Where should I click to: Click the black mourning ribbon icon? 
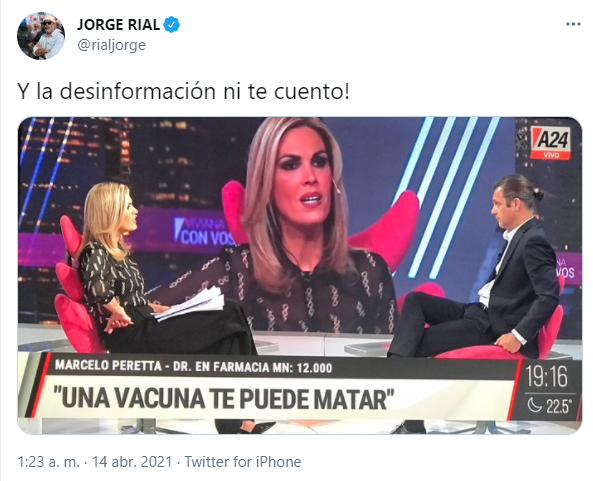(522, 139)
